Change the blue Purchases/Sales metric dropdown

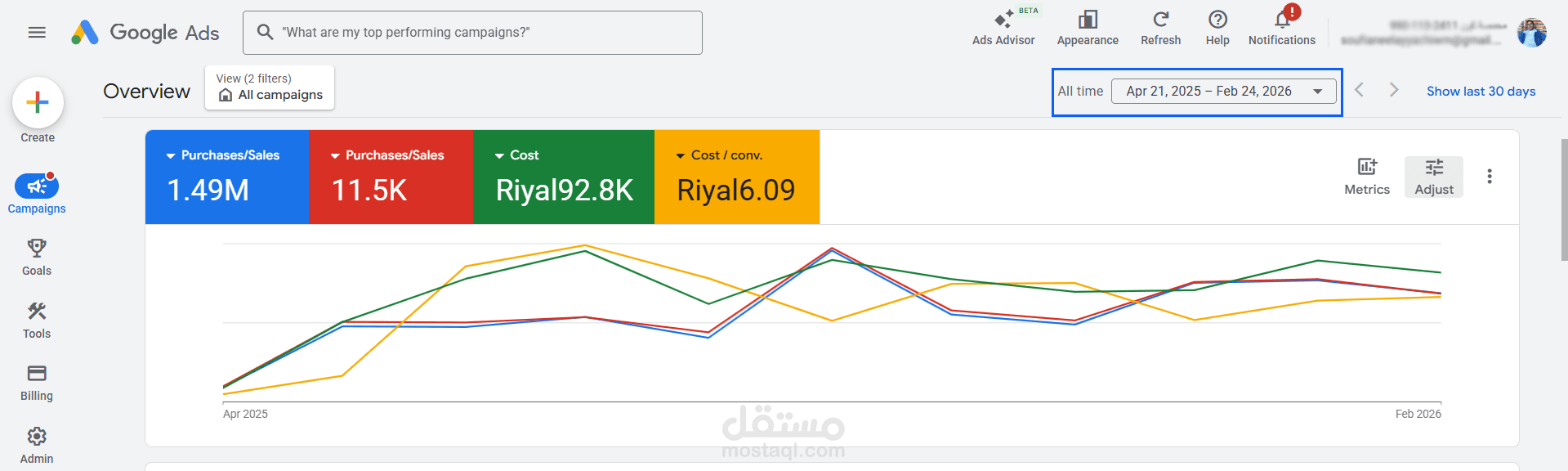point(223,155)
